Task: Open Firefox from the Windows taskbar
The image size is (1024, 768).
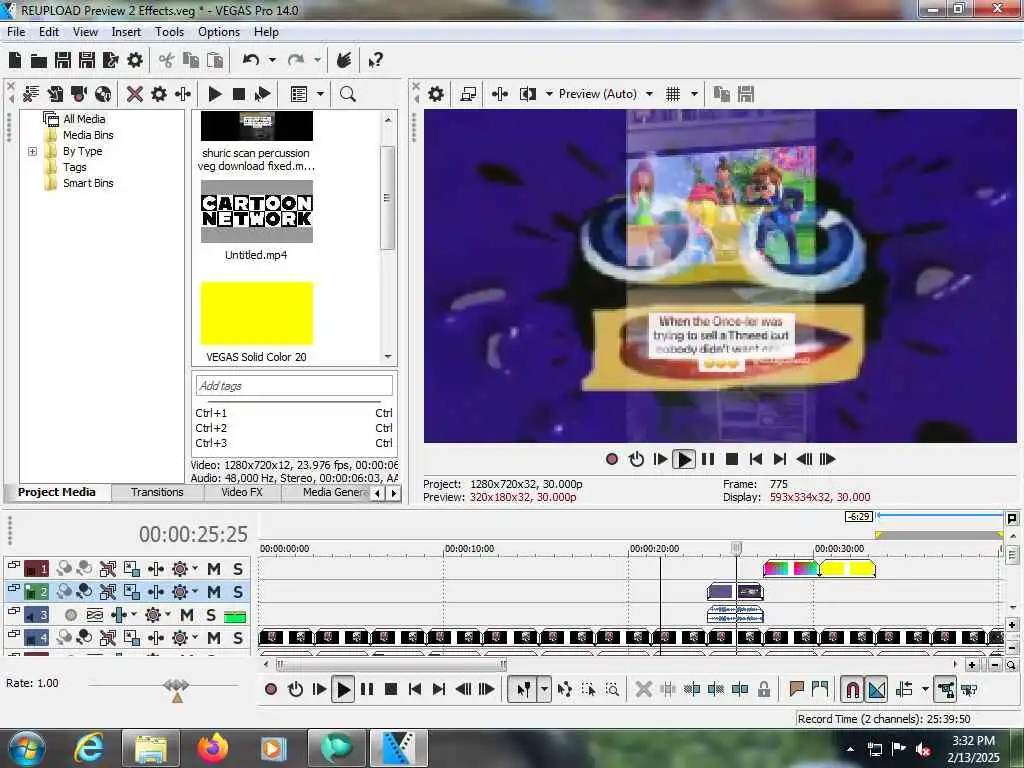Action: click(214, 748)
